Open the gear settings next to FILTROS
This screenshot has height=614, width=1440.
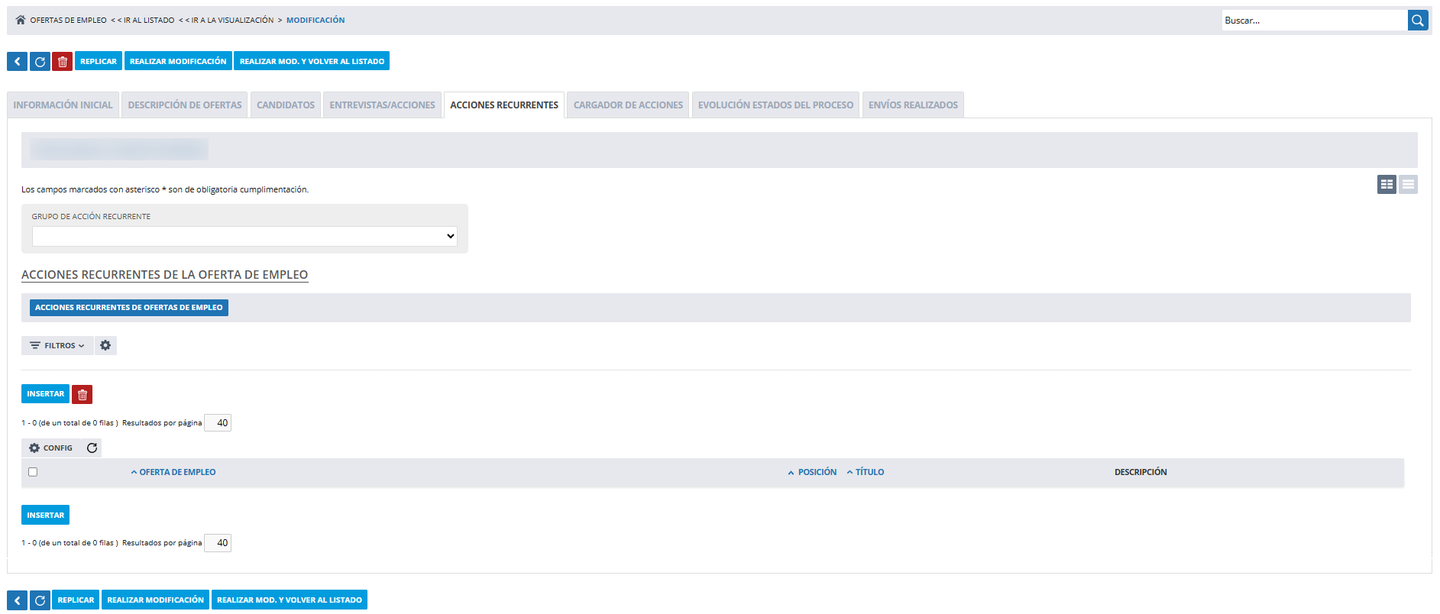coord(106,345)
